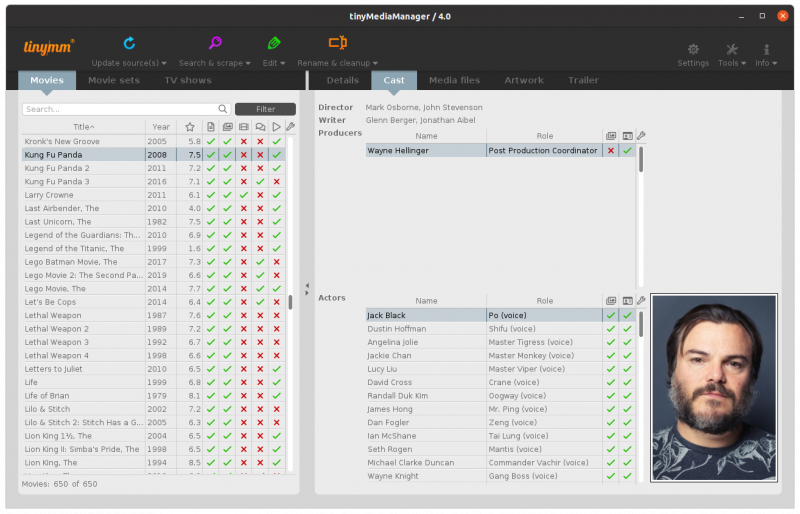Switch to the Movie sets tab

[114, 80]
